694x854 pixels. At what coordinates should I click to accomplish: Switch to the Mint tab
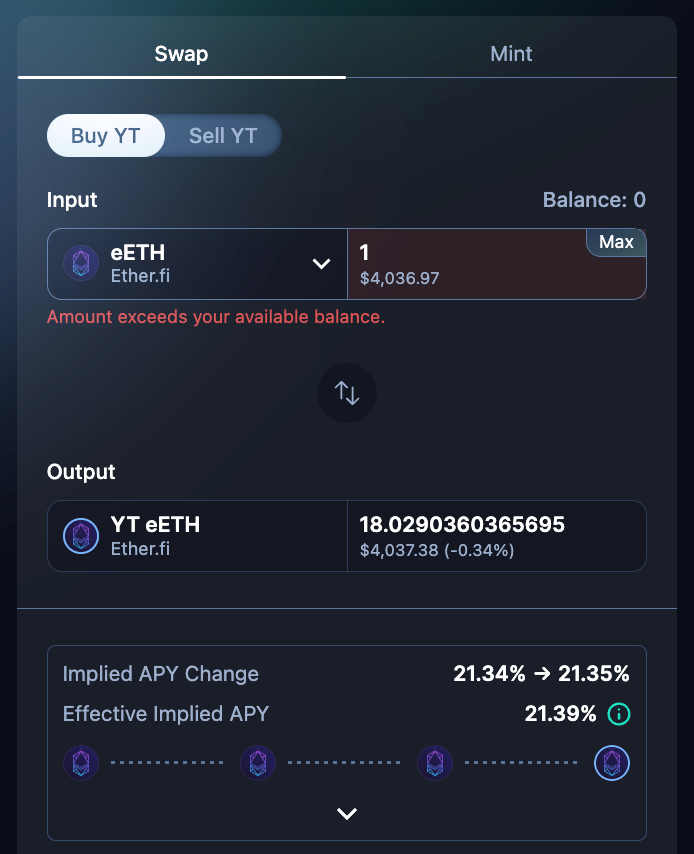coord(511,54)
